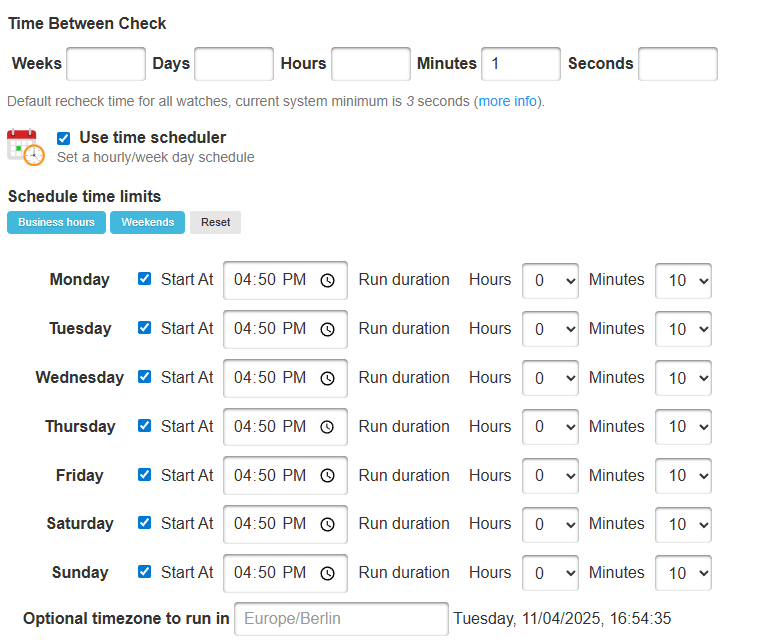The height and width of the screenshot is (644, 779).
Task: Open the more info link
Action: tap(508, 102)
